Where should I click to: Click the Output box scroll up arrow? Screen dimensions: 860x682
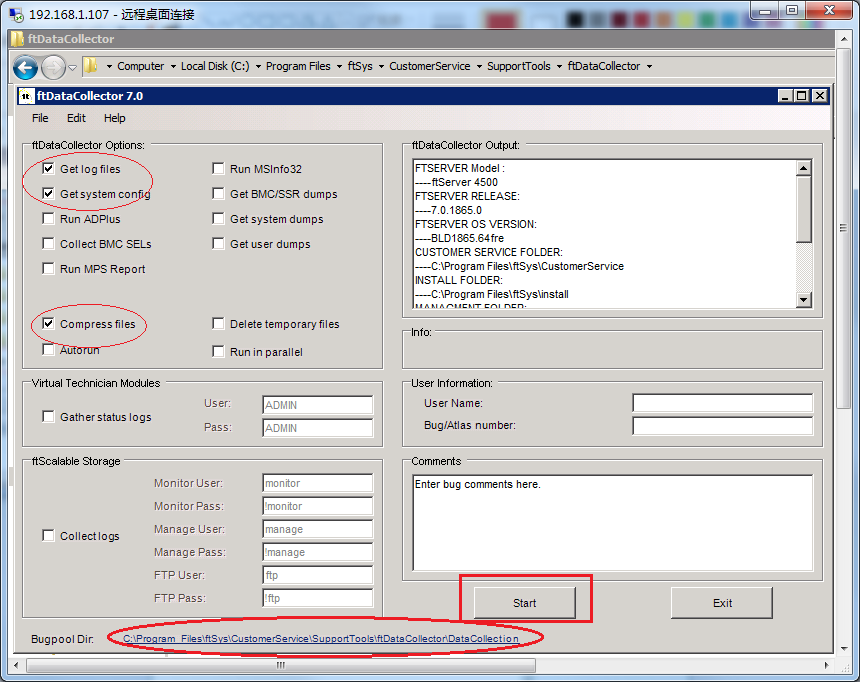pyautogui.click(x=804, y=167)
